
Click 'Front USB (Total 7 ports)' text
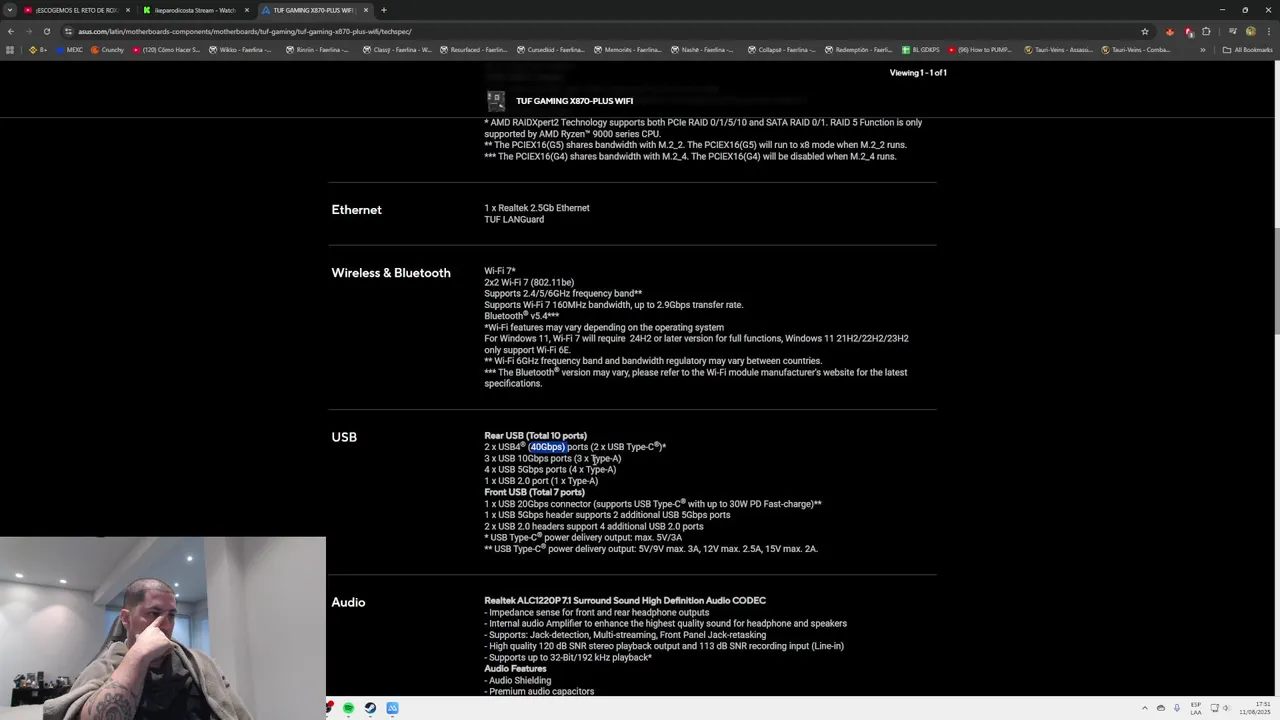[534, 492]
